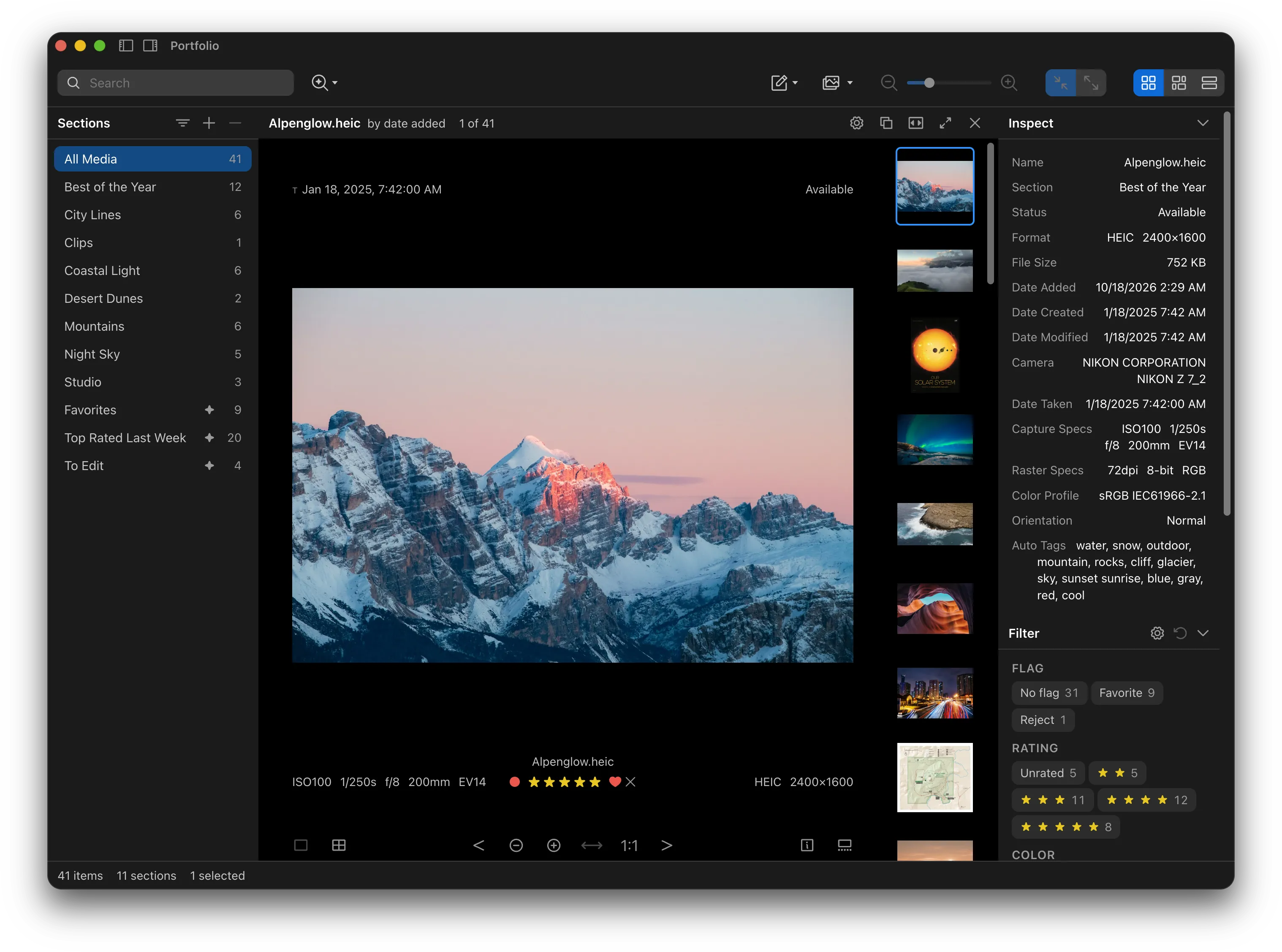The height and width of the screenshot is (952, 1282).
Task: Filter by Favorite 9 flag
Action: coord(1127,693)
